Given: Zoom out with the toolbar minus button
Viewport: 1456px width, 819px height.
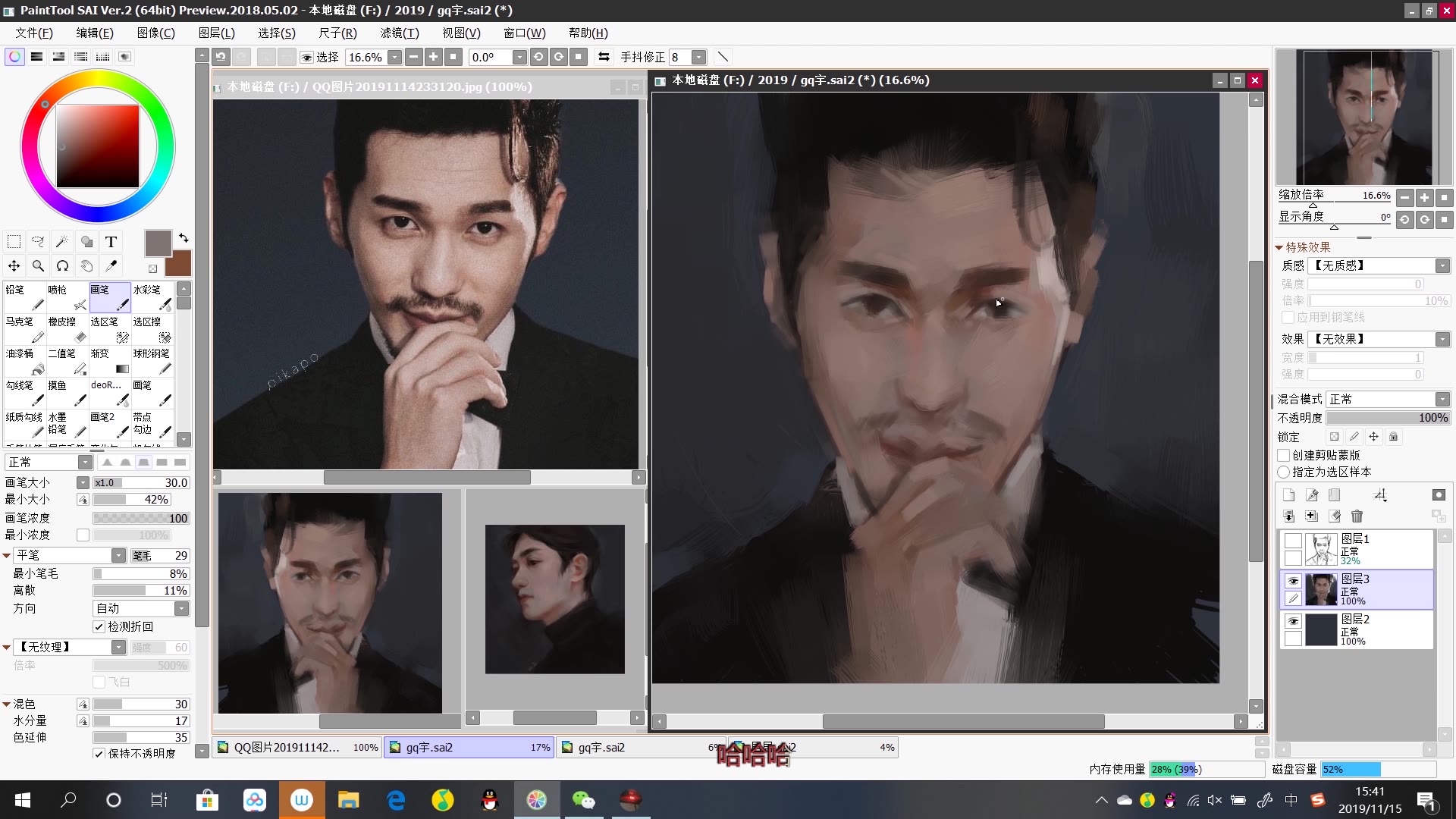Looking at the screenshot, I should point(414,57).
